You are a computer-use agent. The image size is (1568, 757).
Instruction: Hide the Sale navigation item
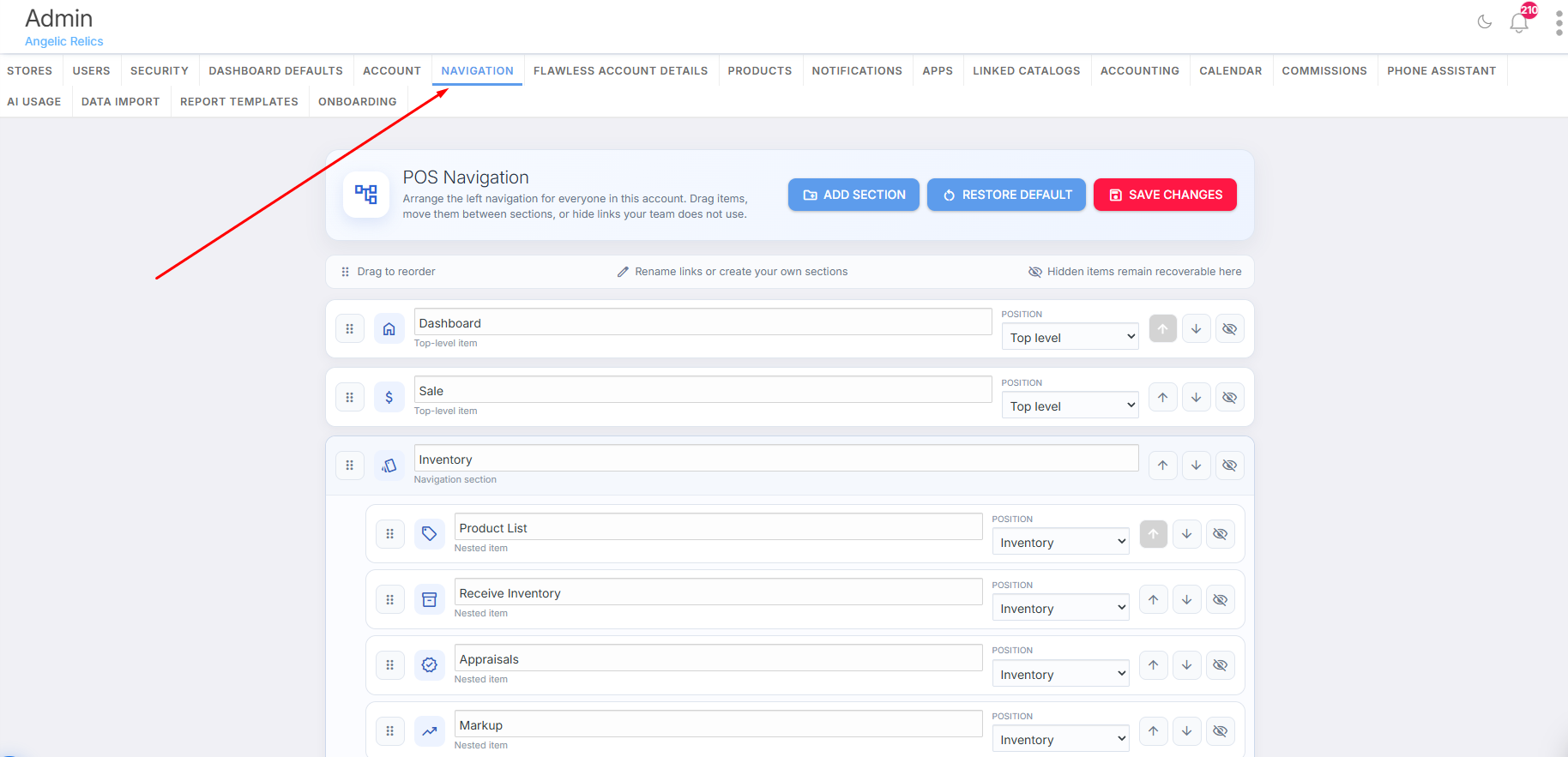pos(1230,398)
